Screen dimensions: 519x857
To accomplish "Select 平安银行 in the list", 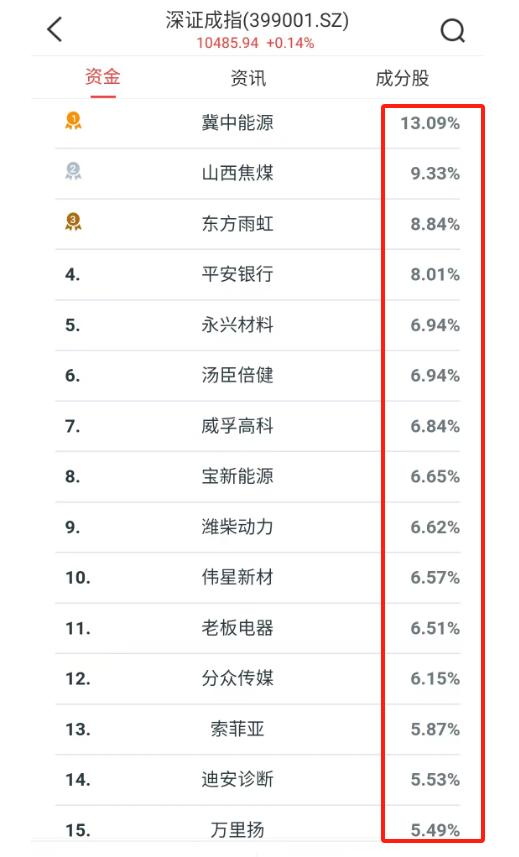I will [x=258, y=274].
